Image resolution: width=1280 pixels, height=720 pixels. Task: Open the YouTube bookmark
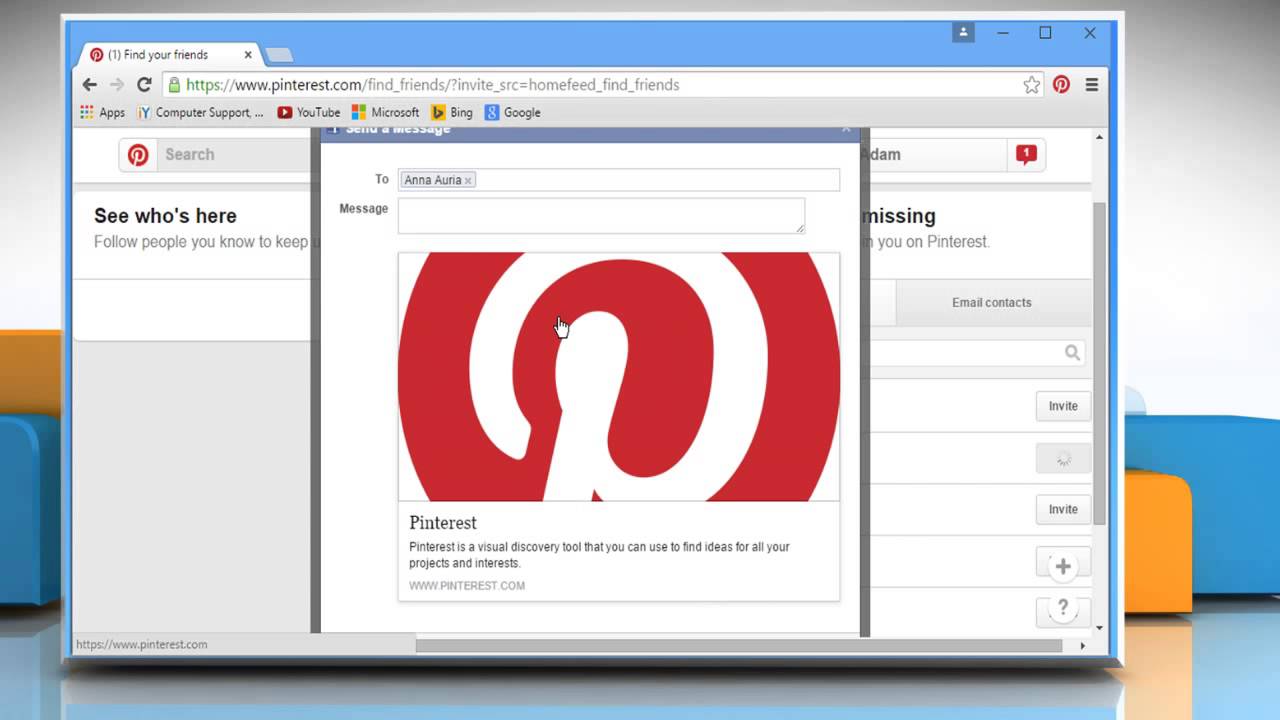[x=308, y=112]
